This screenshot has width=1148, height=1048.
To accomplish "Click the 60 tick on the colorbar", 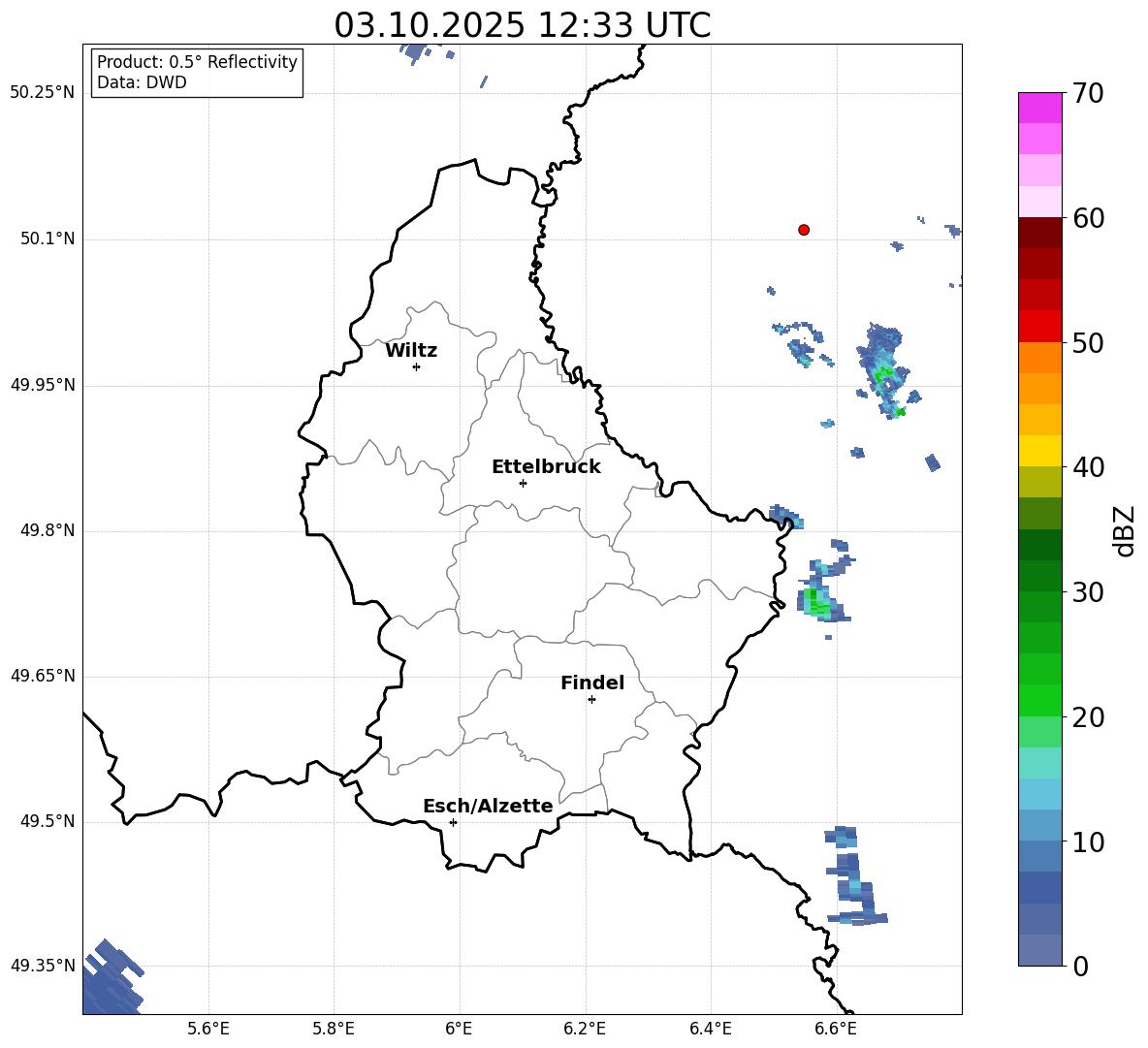I will coord(1087,218).
